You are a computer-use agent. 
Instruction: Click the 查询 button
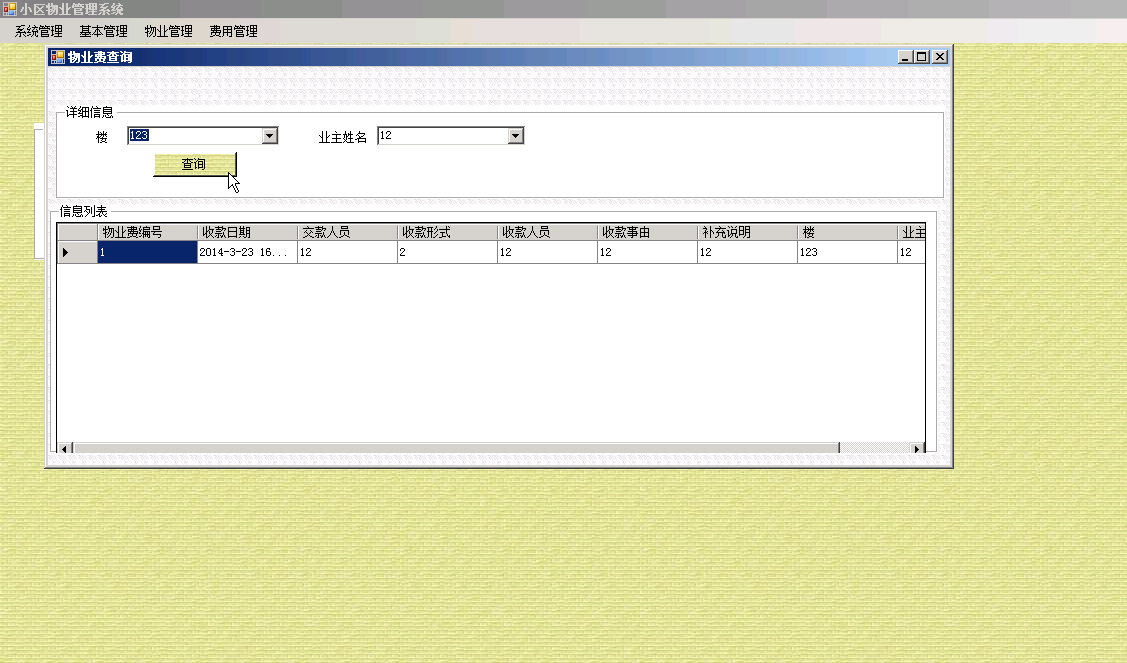point(193,164)
